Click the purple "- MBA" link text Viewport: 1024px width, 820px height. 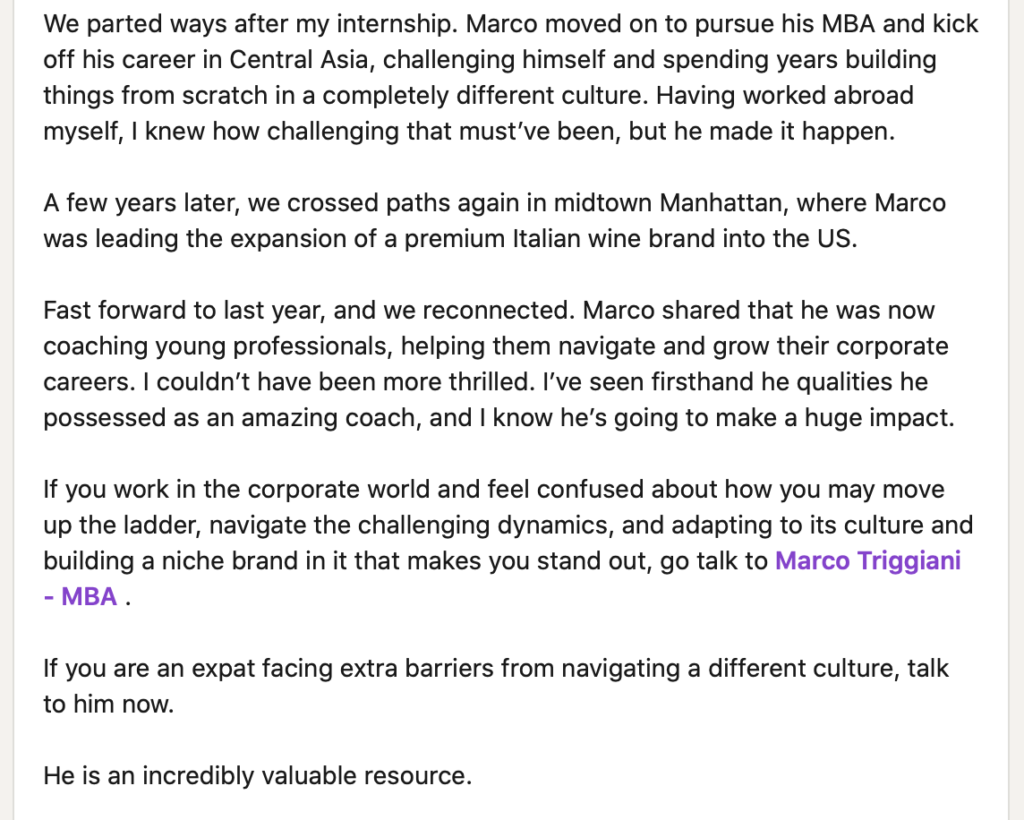point(80,597)
